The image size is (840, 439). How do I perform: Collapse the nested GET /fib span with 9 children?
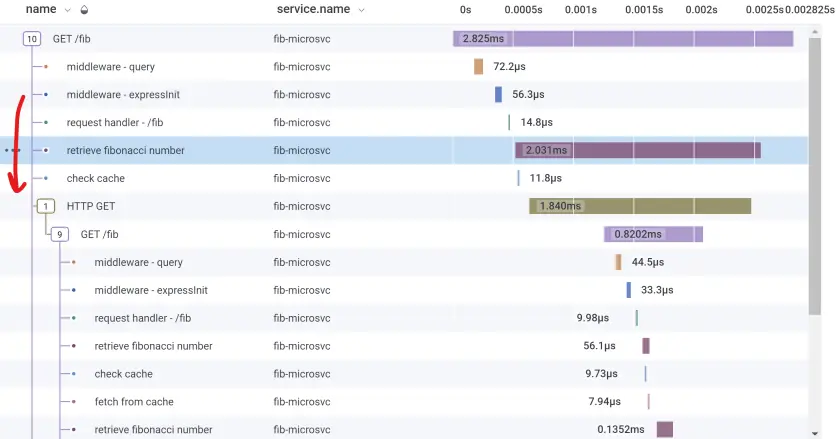click(x=60, y=234)
